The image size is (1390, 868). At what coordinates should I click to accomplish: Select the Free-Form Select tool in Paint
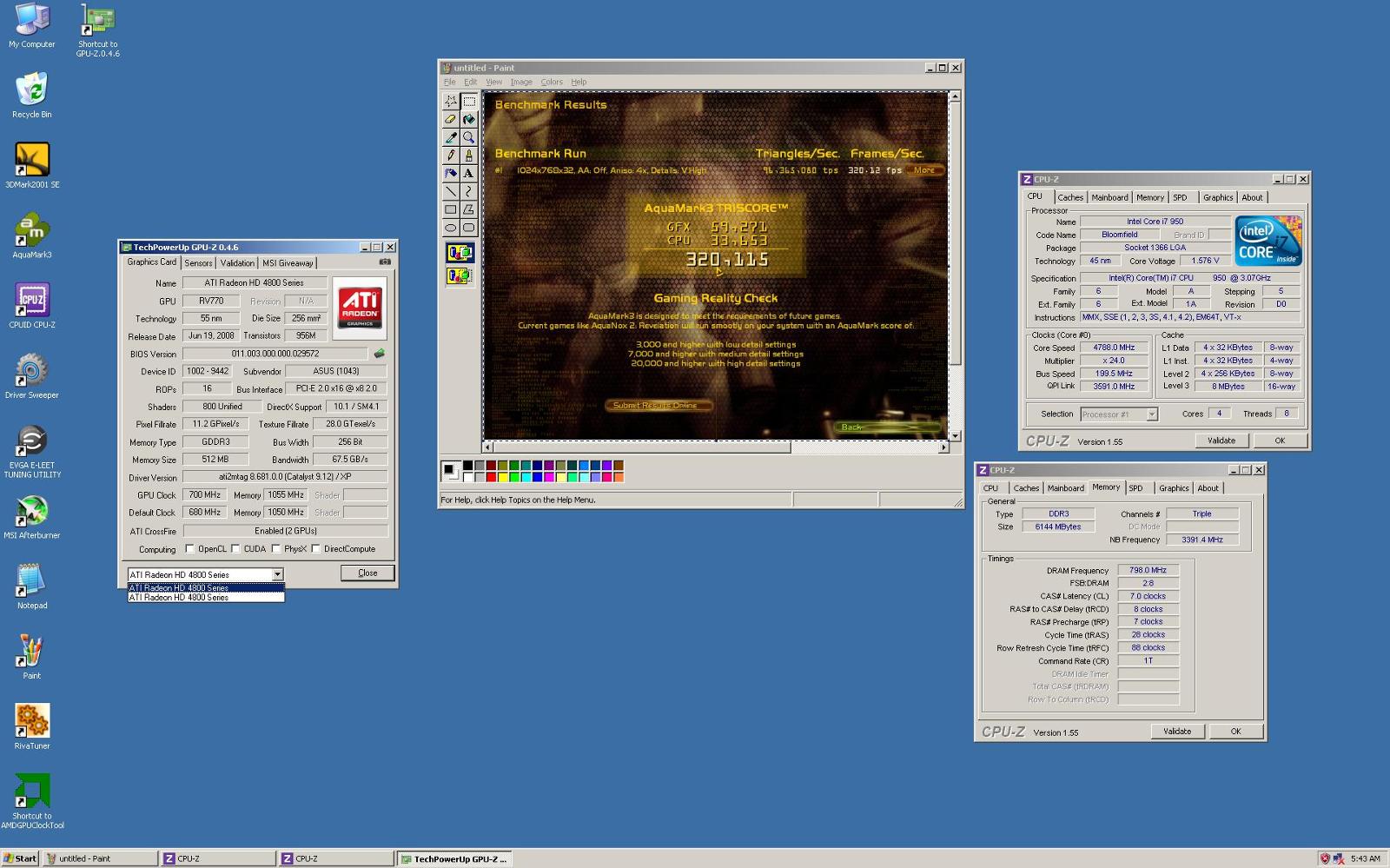coord(450,101)
